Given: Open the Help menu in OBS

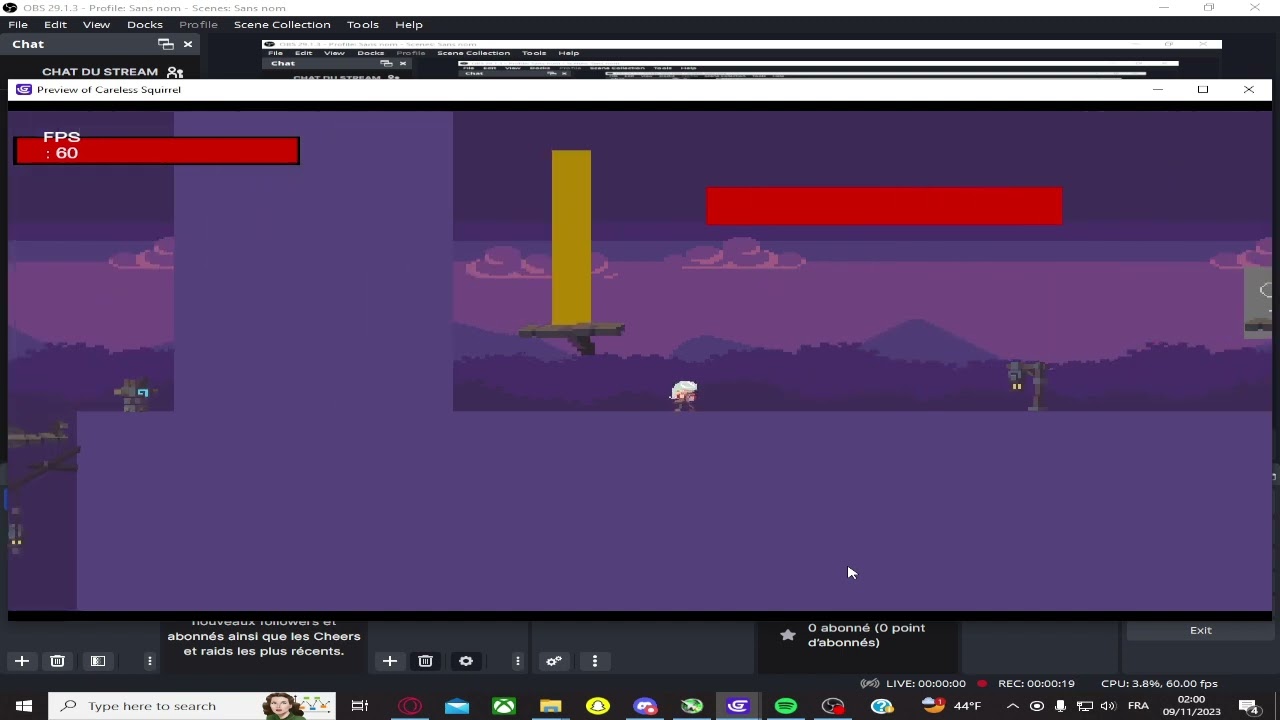Looking at the screenshot, I should 409,24.
